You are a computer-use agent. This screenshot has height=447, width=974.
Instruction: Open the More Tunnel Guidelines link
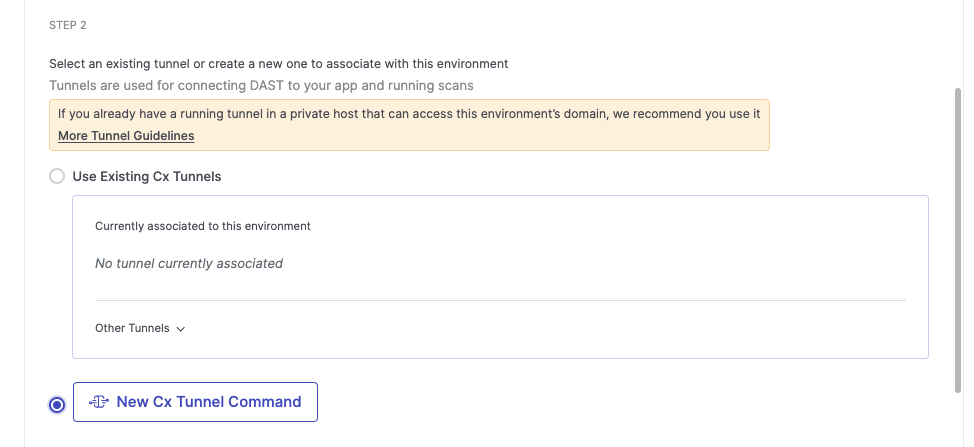126,135
